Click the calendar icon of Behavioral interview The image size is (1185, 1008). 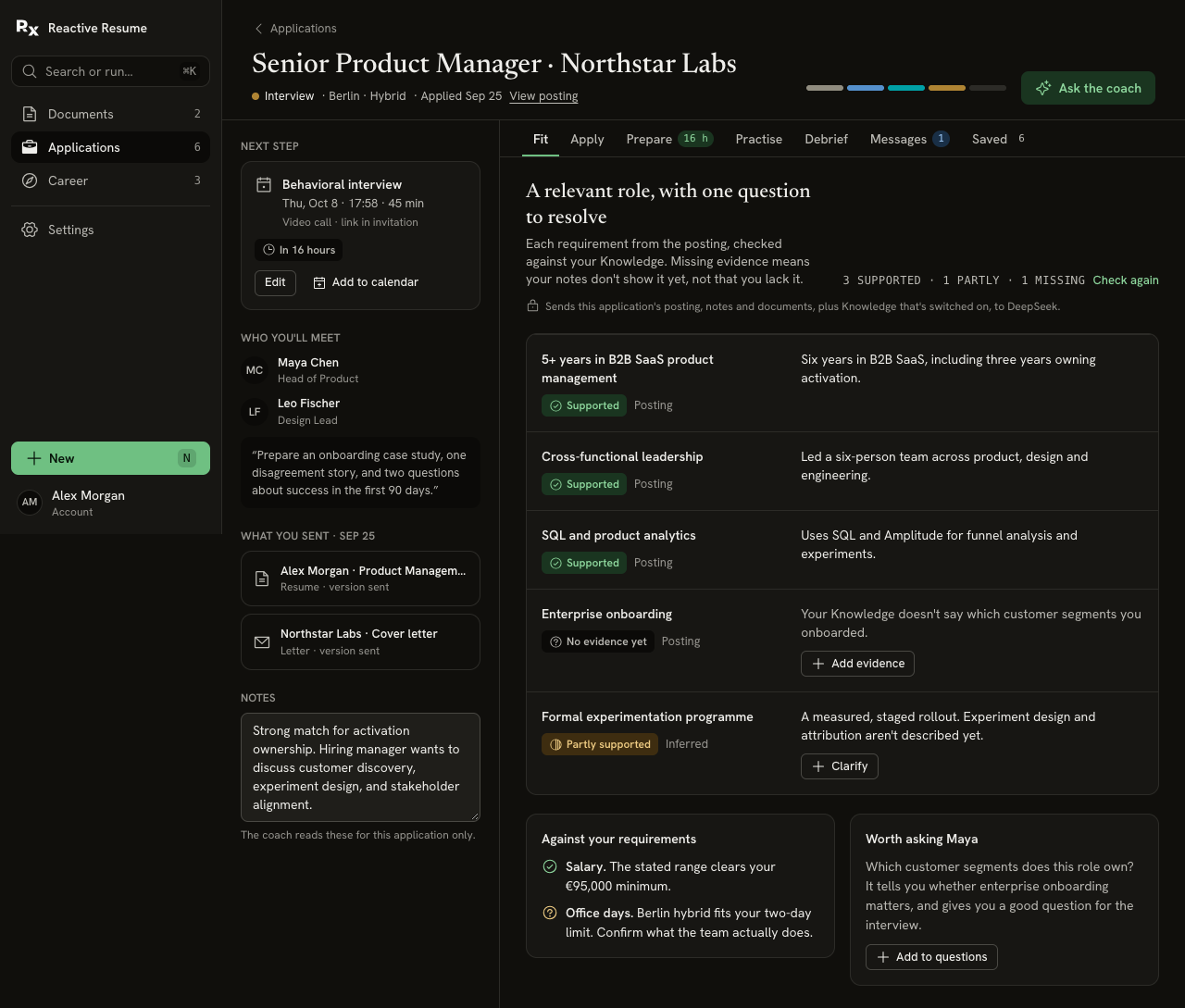pyautogui.click(x=264, y=185)
